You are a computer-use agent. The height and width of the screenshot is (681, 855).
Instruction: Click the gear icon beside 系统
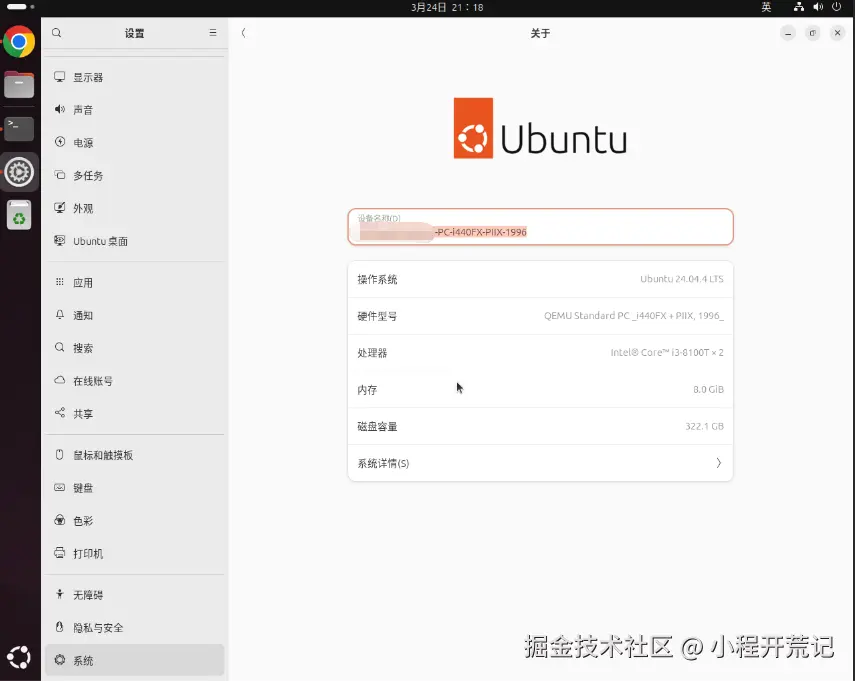59,660
